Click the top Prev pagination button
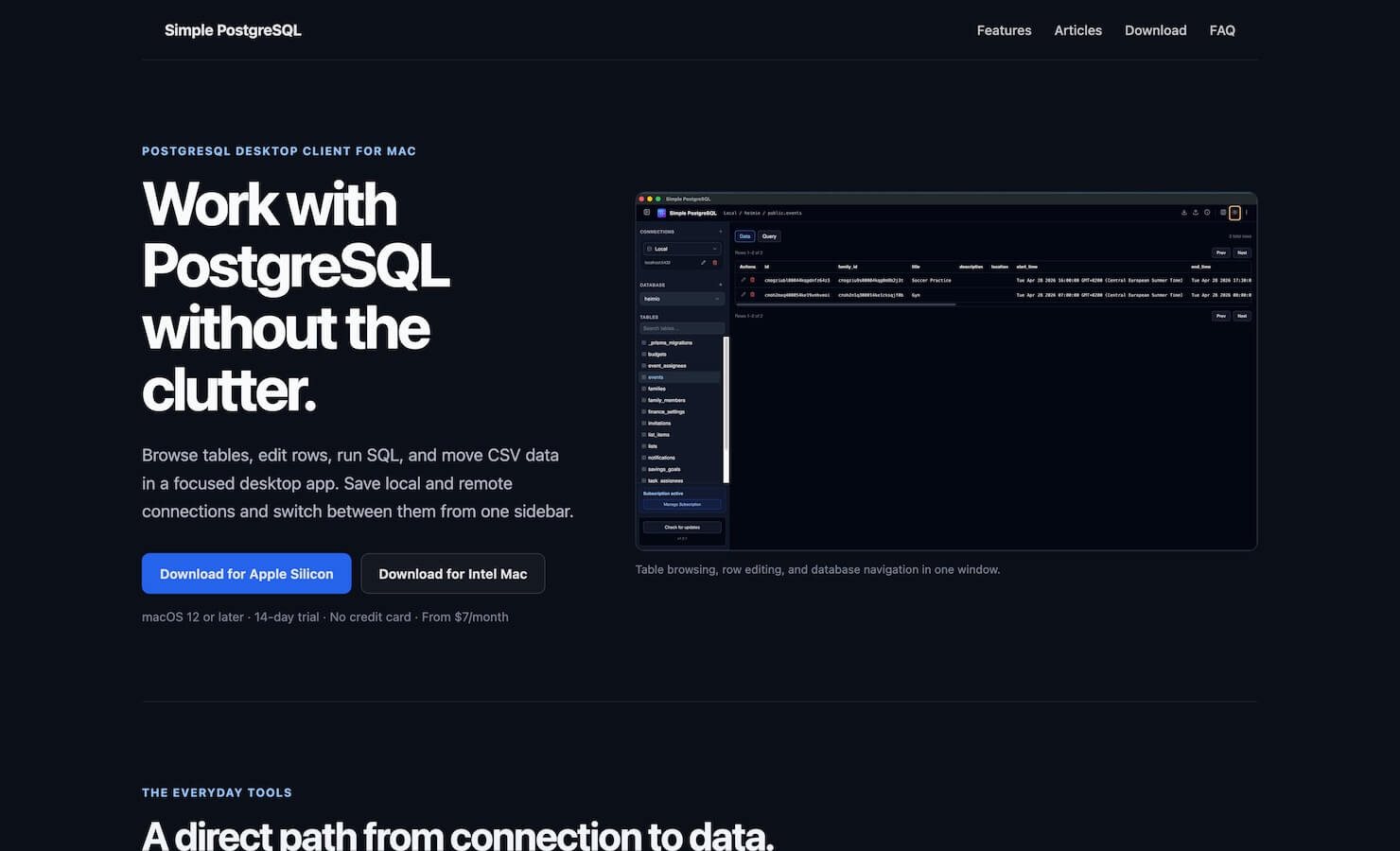Viewport: 1400px width, 851px height. tap(1221, 252)
